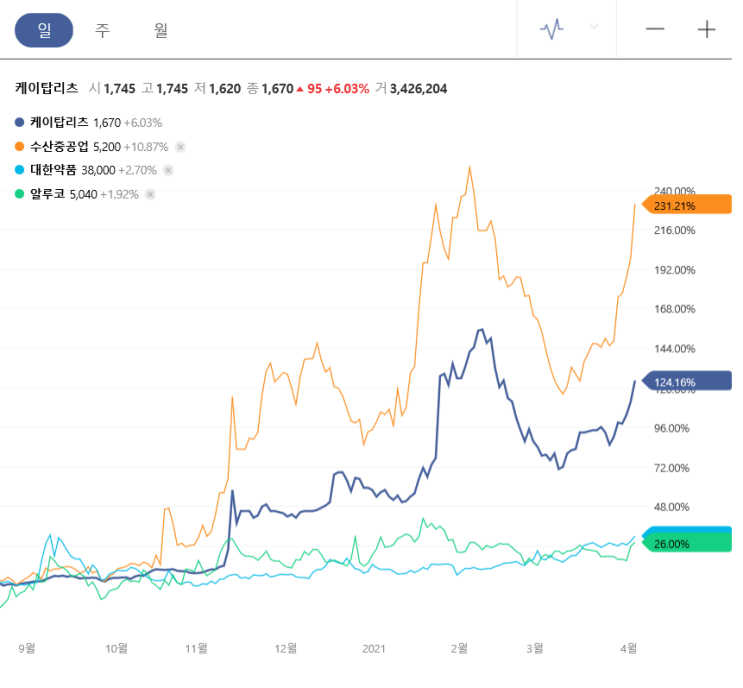Click the blue 124.16% price tag
The height and width of the screenshot is (688, 743).
point(687,381)
